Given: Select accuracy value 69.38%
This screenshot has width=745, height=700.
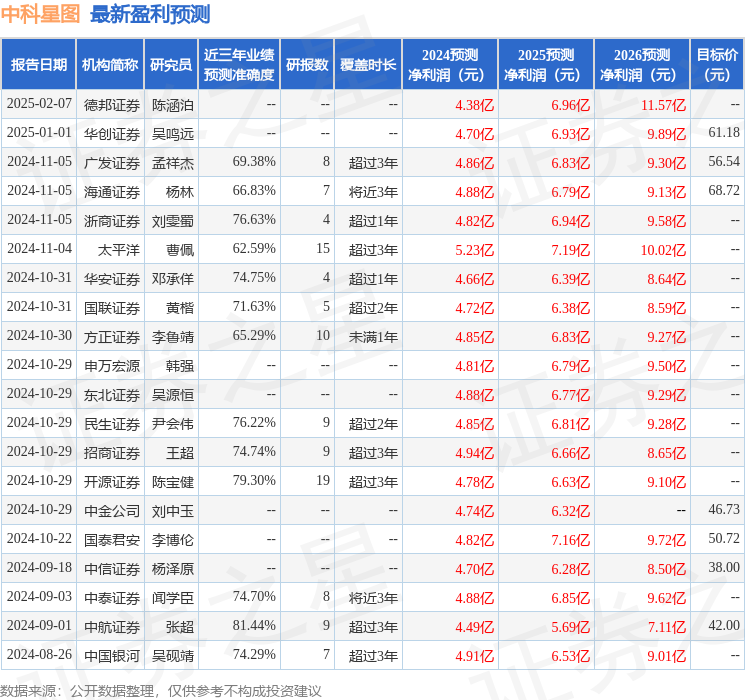Looking at the screenshot, I should point(254,162).
